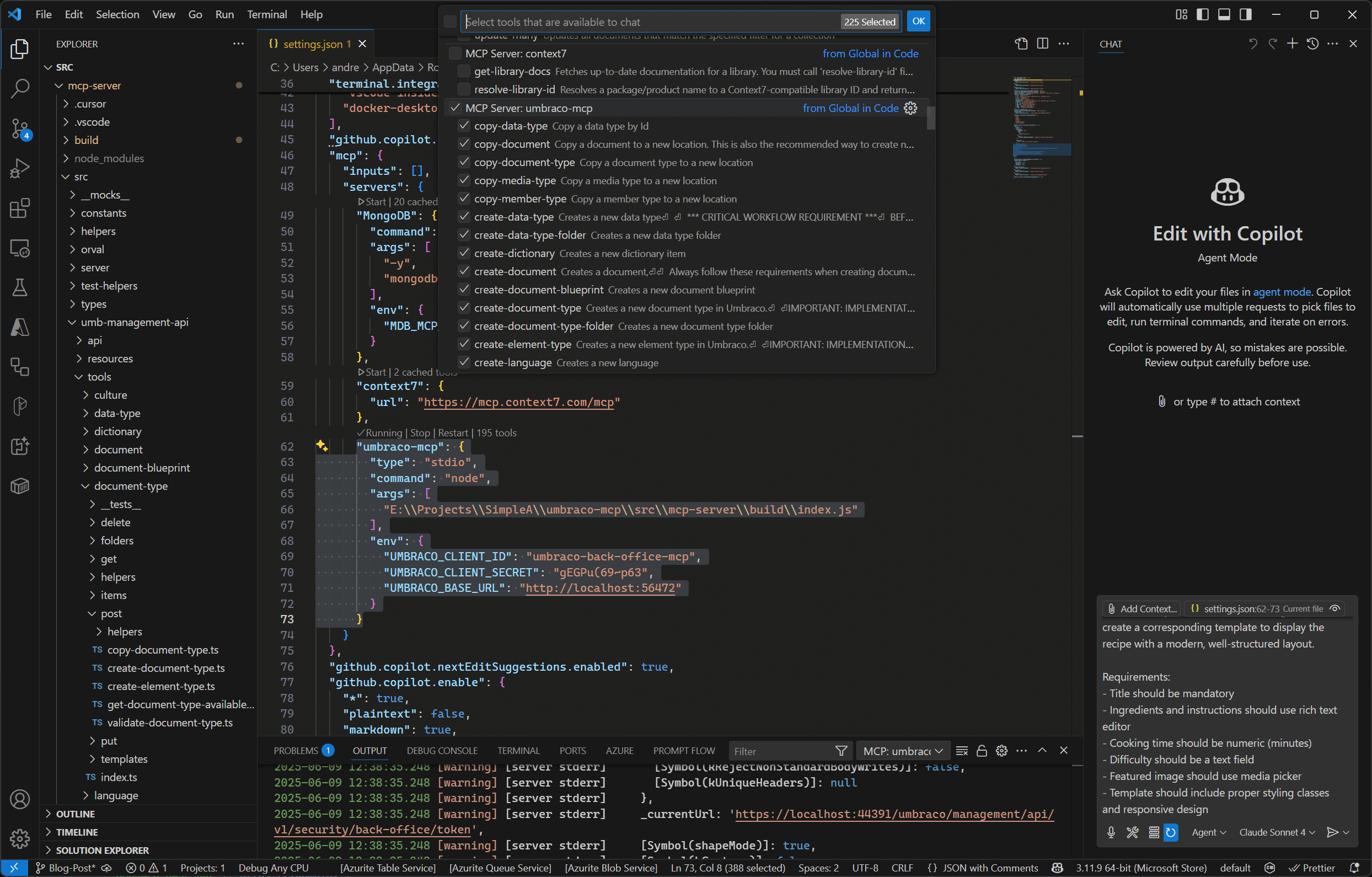Screen dimensions: 1372x877
Task: Open Claude Sonnet 4 model picker
Action: point(1277,832)
